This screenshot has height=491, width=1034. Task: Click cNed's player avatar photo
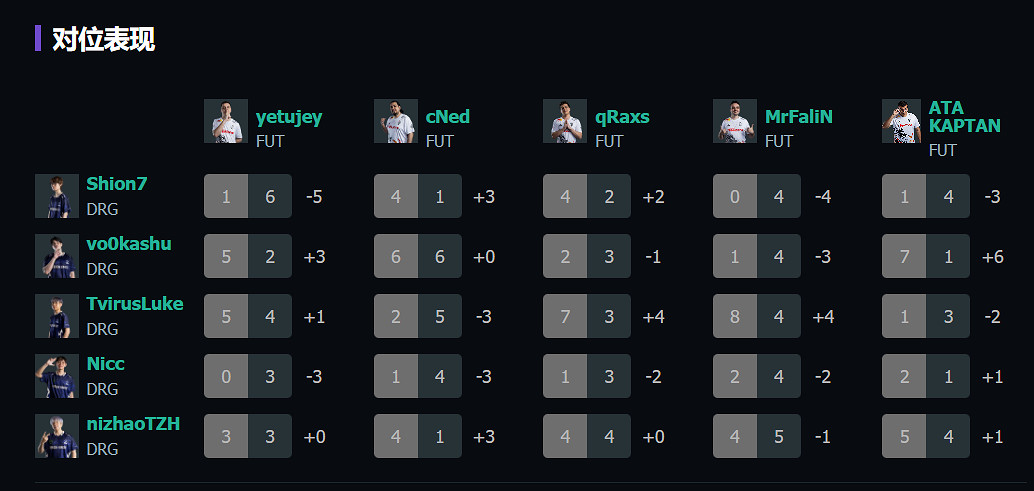(395, 121)
